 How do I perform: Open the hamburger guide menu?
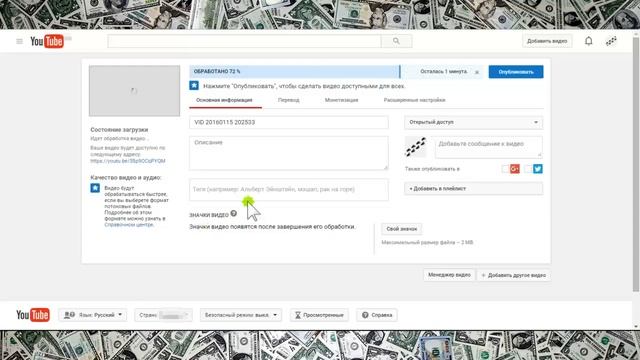[19, 41]
